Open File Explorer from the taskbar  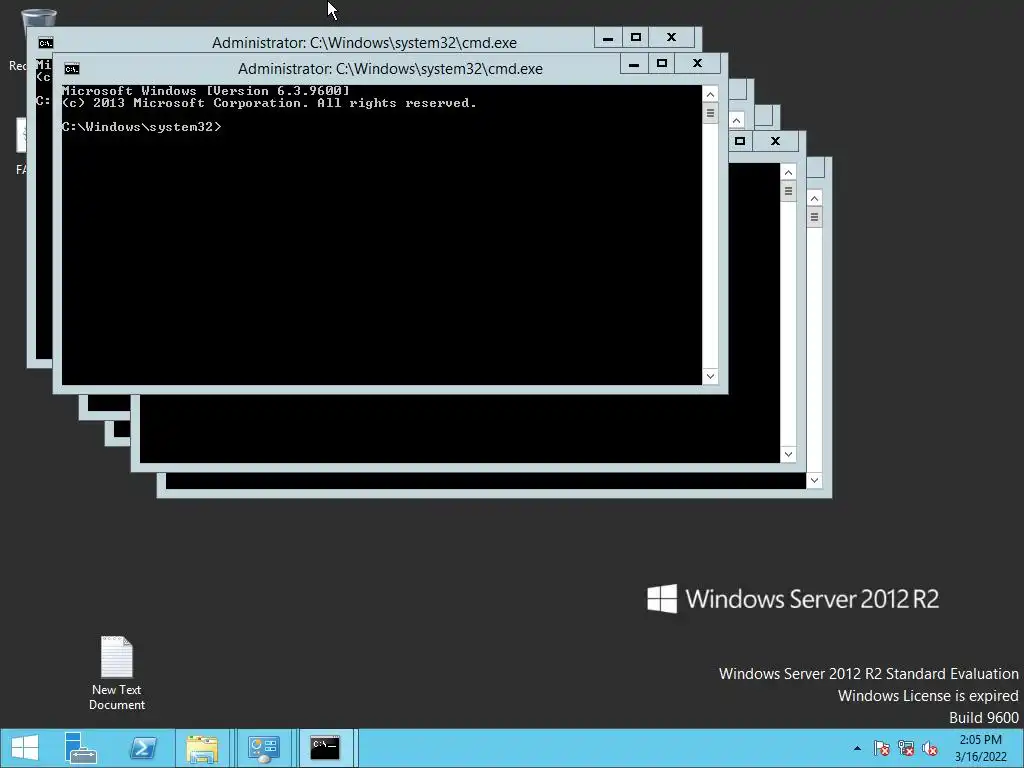coord(202,748)
